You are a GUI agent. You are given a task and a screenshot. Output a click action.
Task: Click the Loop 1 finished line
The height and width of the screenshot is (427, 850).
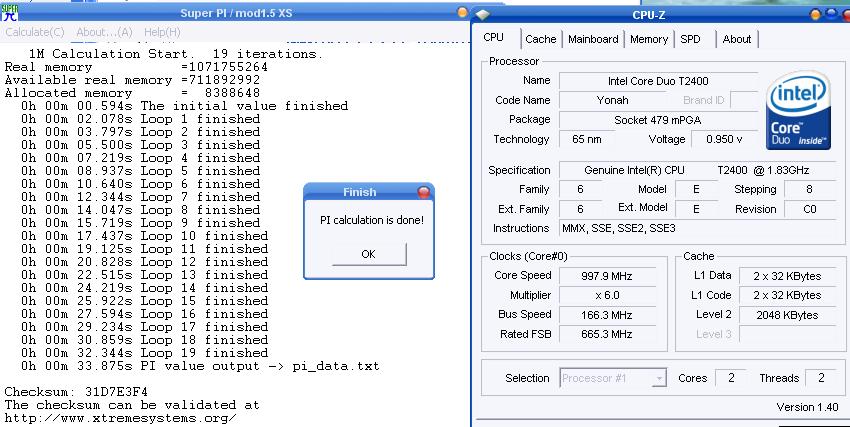(x=140, y=119)
